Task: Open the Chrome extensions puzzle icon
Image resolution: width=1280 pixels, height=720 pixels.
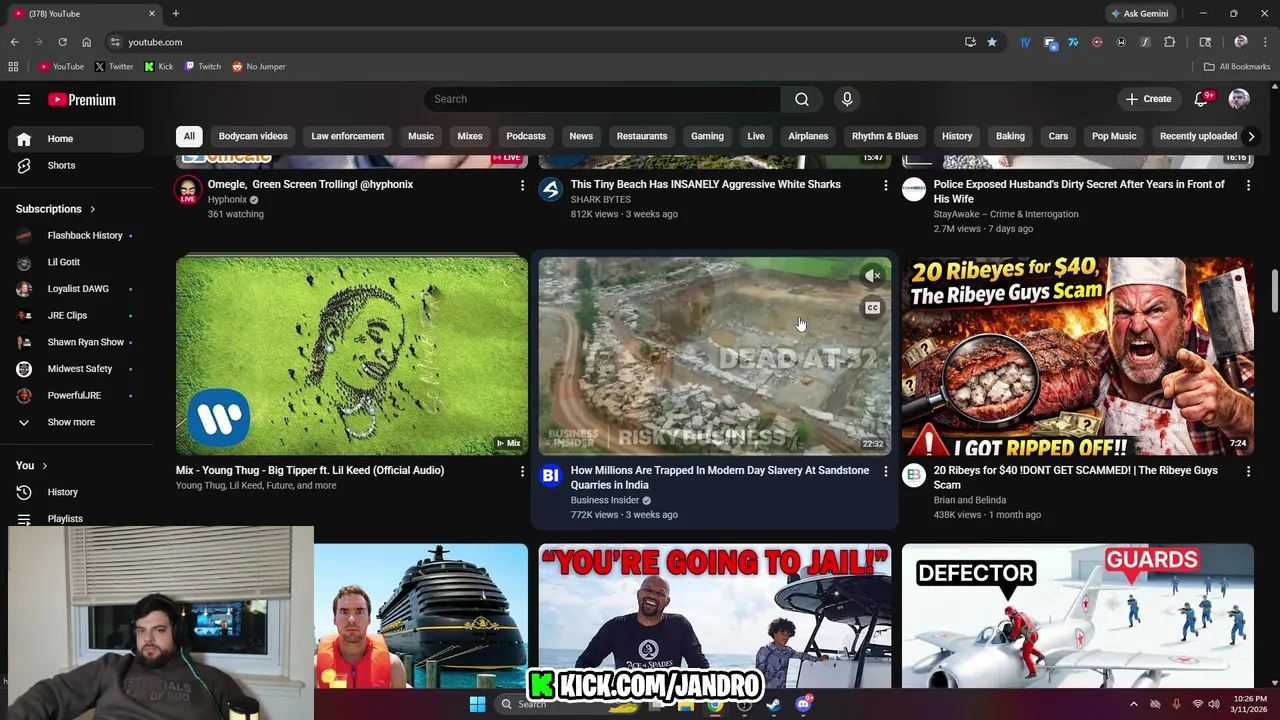Action: tap(1169, 42)
